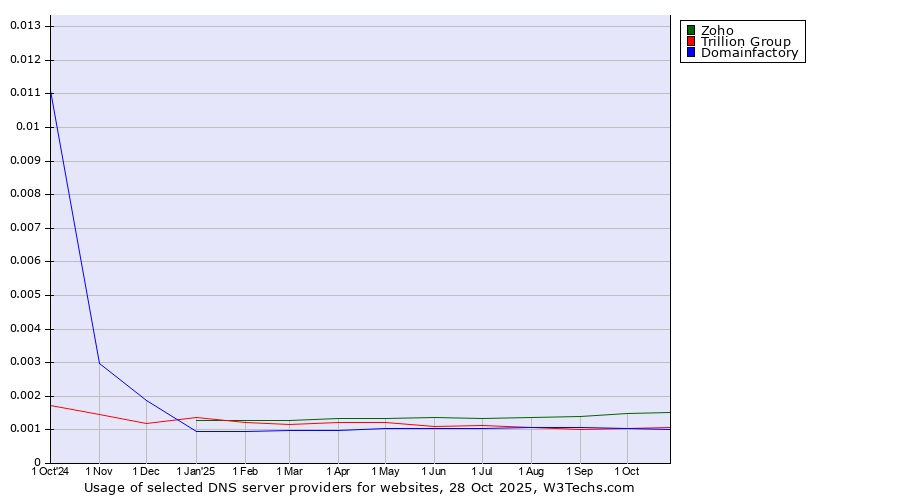Select the Zoho legend label
Image resolution: width=900 pixels, height=500 pixels.
[x=717, y=30]
